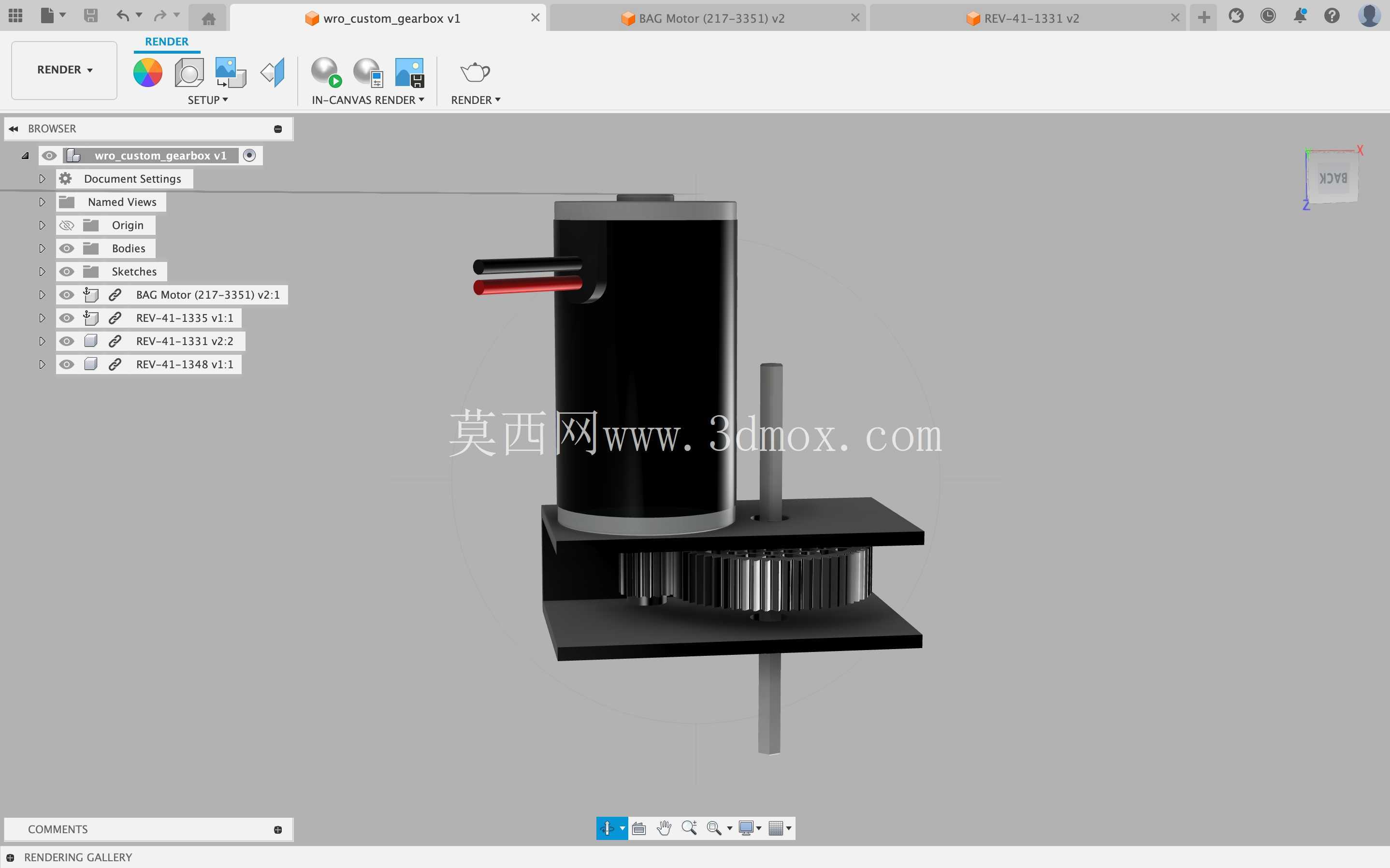Click the Render teapot icon

pyautogui.click(x=475, y=72)
